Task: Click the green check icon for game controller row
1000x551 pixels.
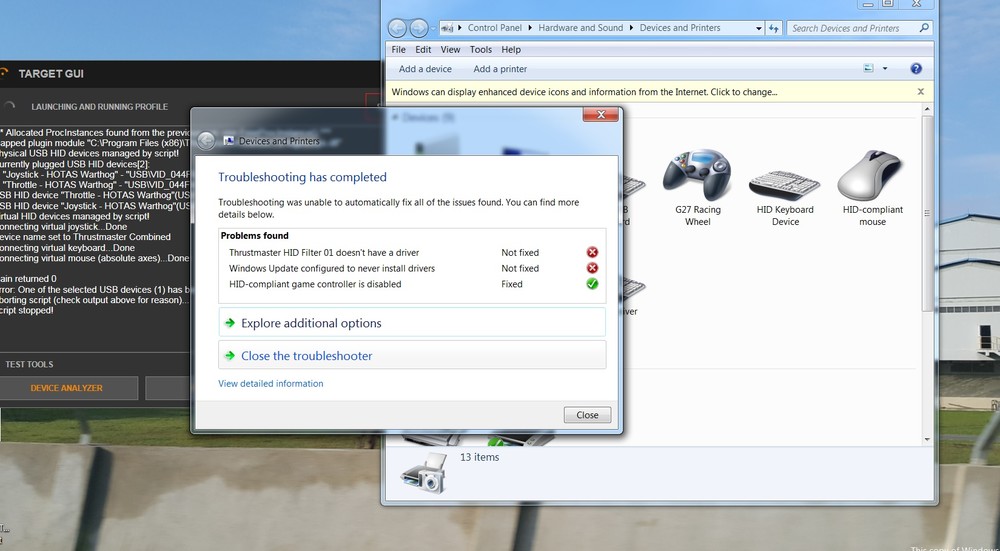Action: coord(592,284)
